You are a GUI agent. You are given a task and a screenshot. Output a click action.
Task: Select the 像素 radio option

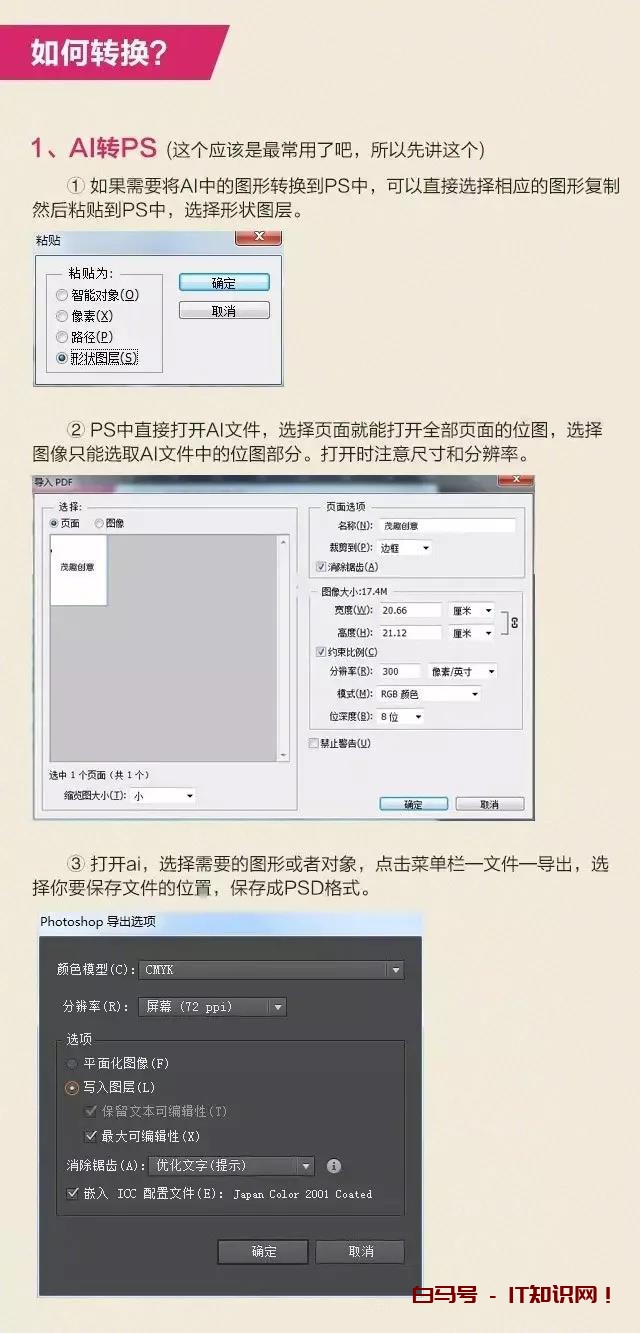coord(62,316)
